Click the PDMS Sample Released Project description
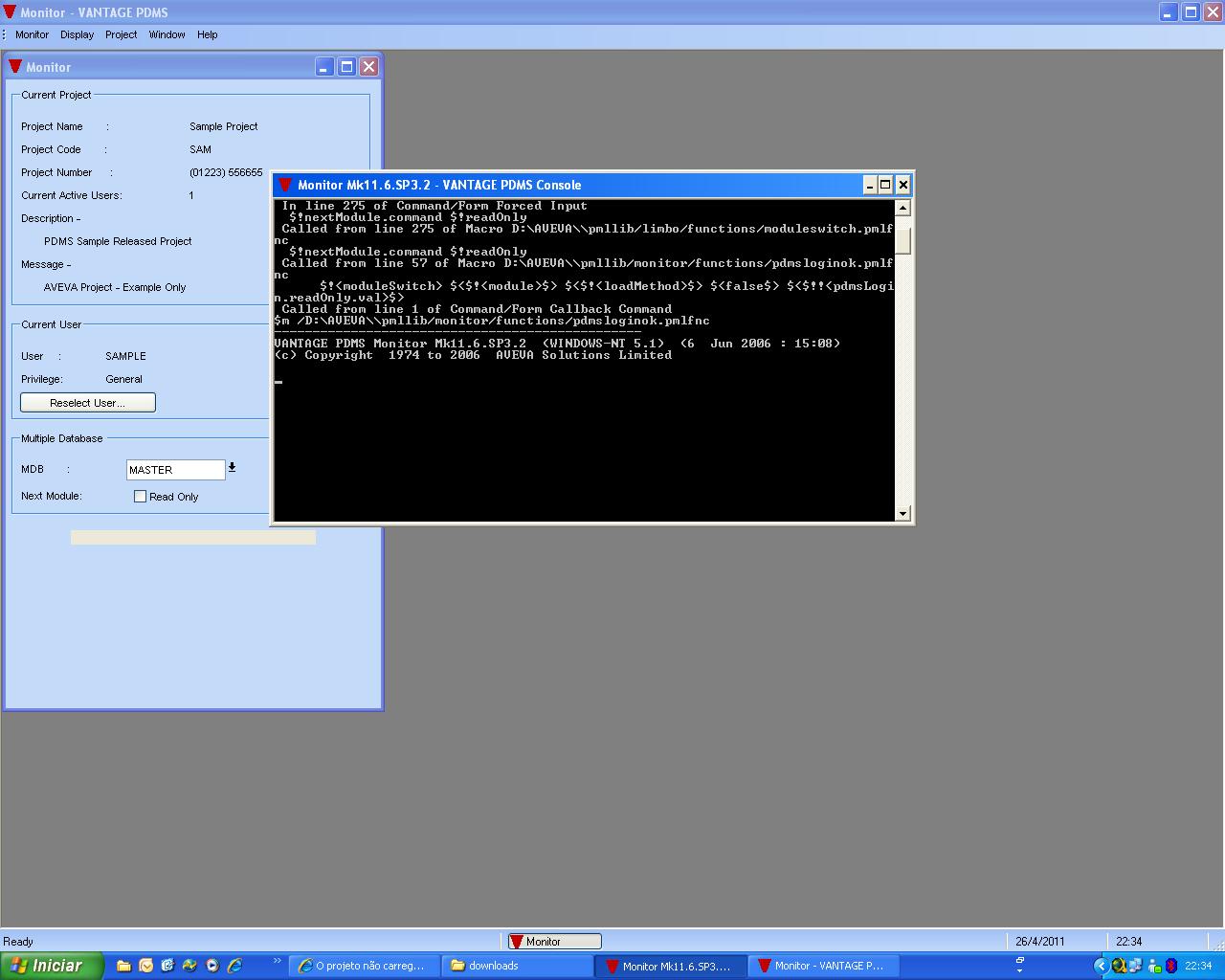The height and width of the screenshot is (980, 1225). [x=118, y=241]
